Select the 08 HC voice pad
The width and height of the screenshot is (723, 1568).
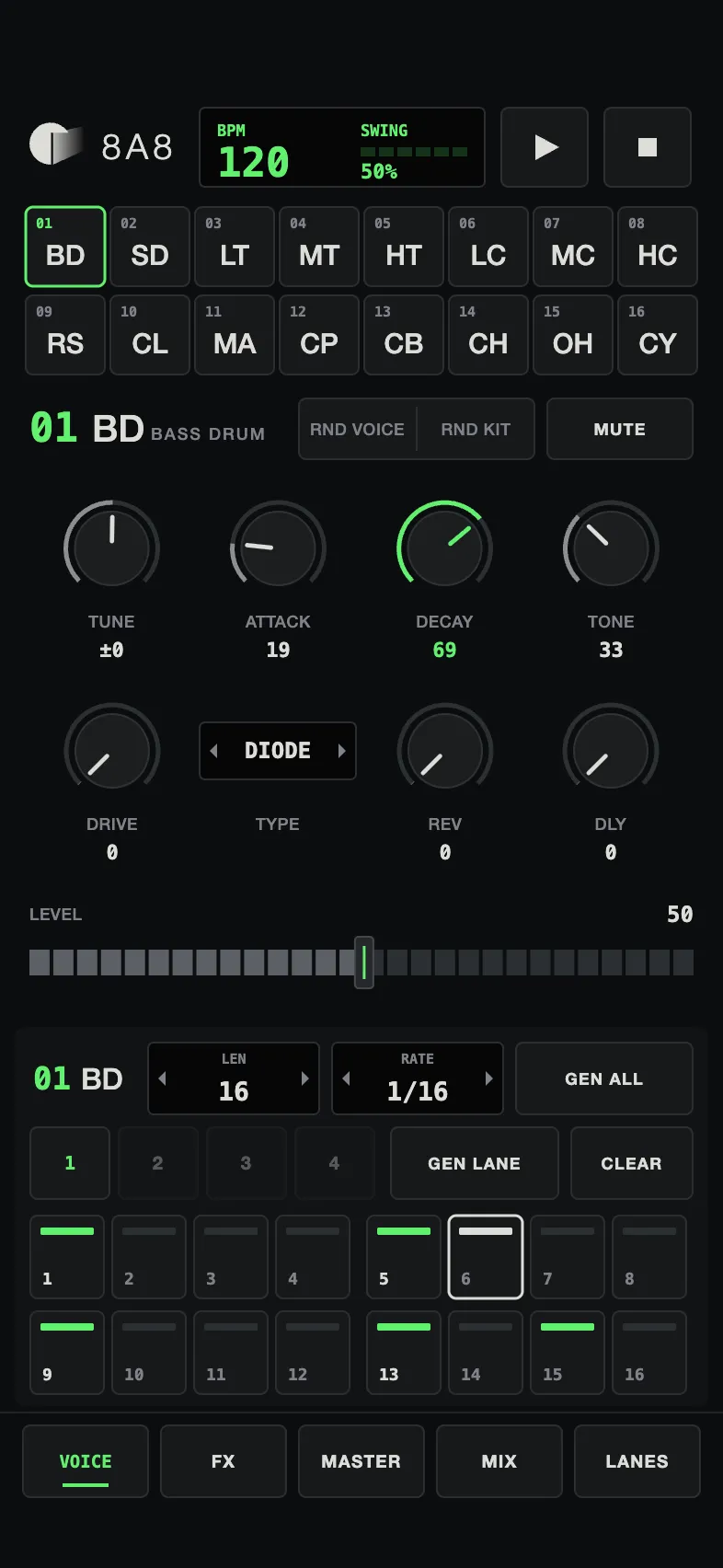[658, 247]
